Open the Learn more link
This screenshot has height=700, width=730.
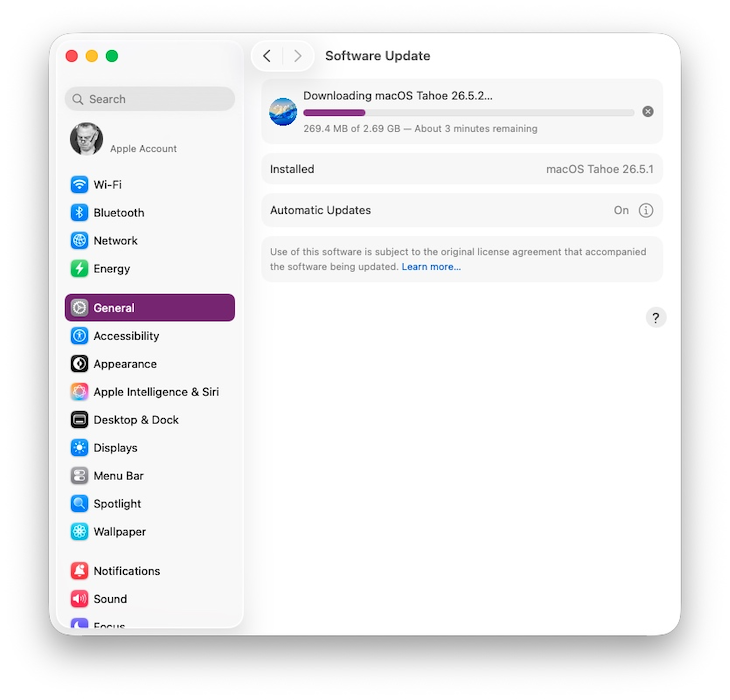(x=431, y=267)
